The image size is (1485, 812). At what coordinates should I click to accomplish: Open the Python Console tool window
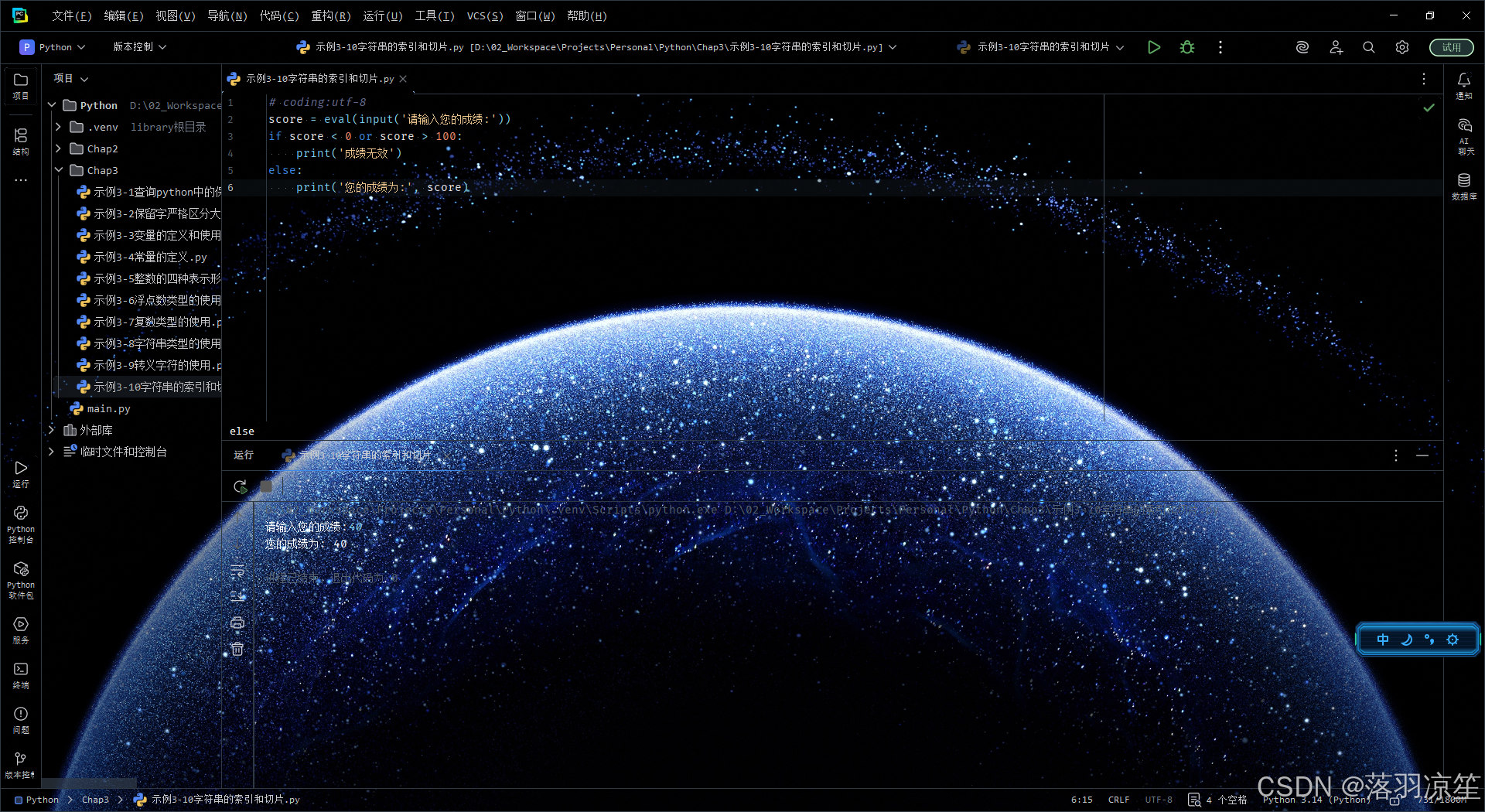(x=21, y=524)
